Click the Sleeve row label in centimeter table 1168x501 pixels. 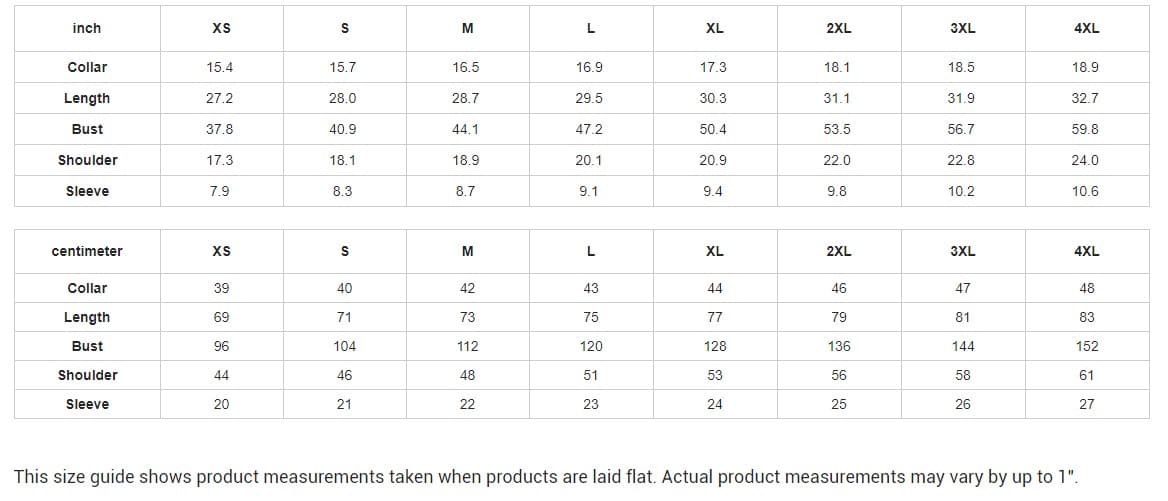[x=87, y=404]
